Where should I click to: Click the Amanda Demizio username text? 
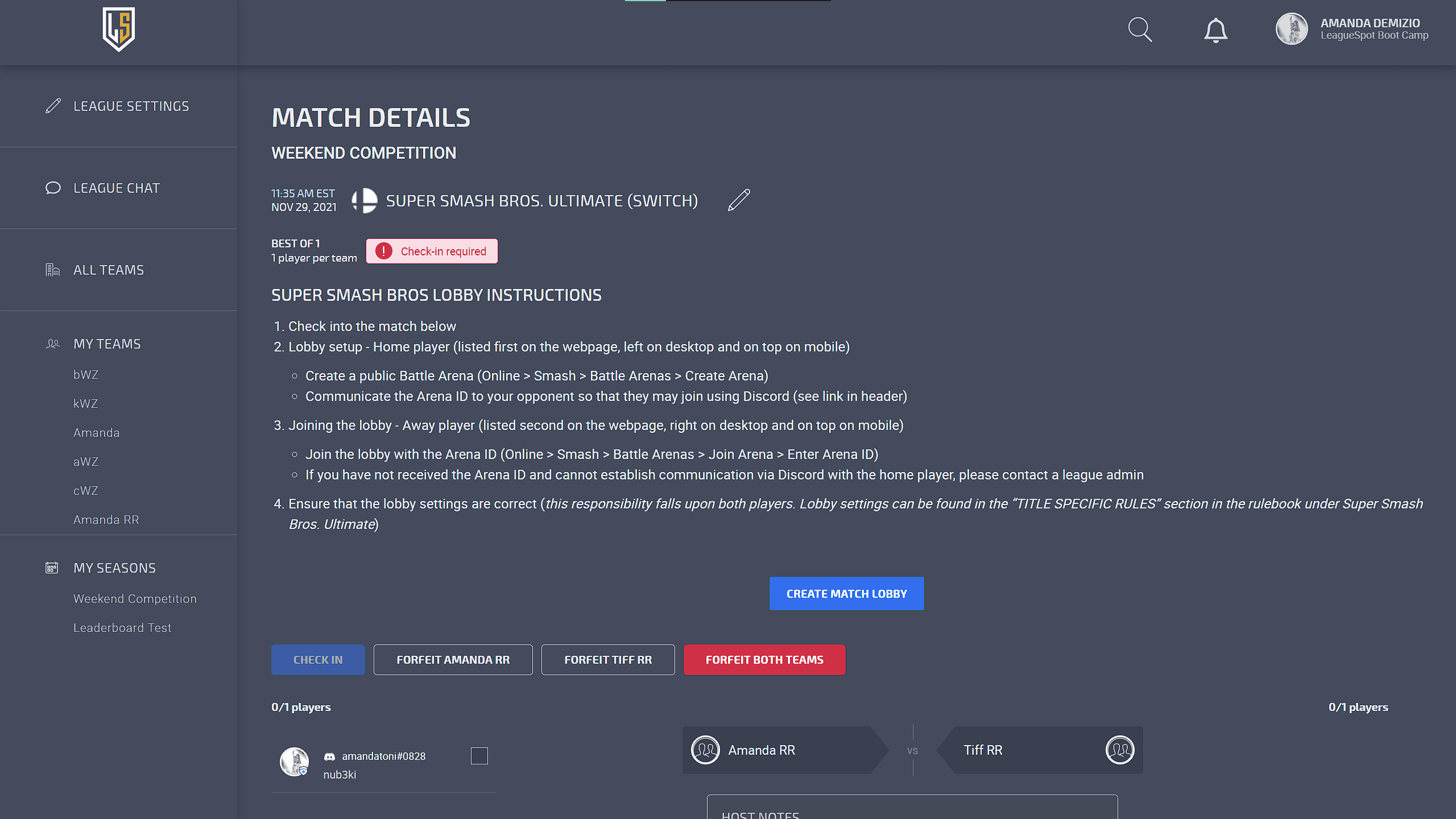tap(1370, 23)
